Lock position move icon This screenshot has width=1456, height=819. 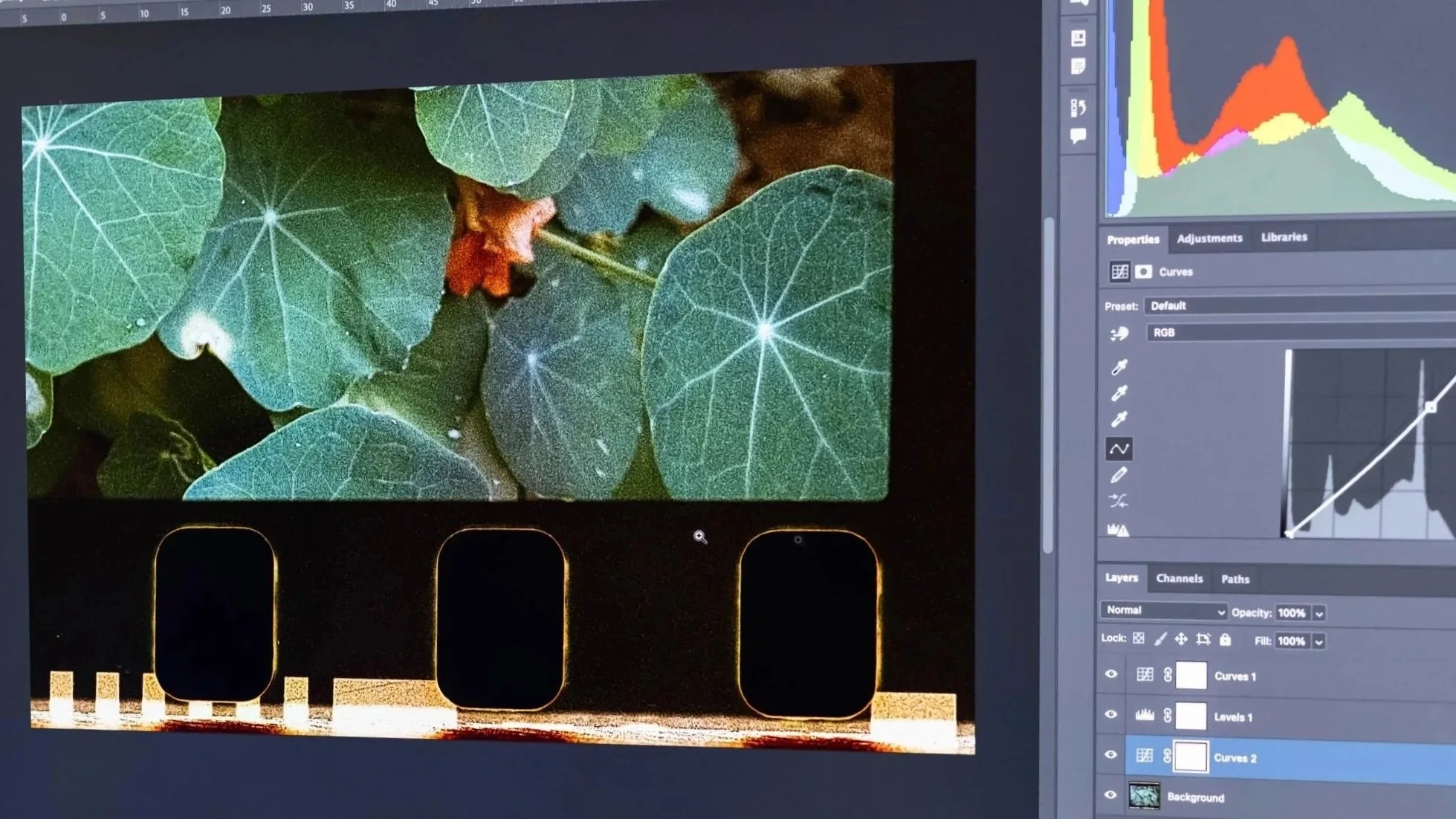1181,638
